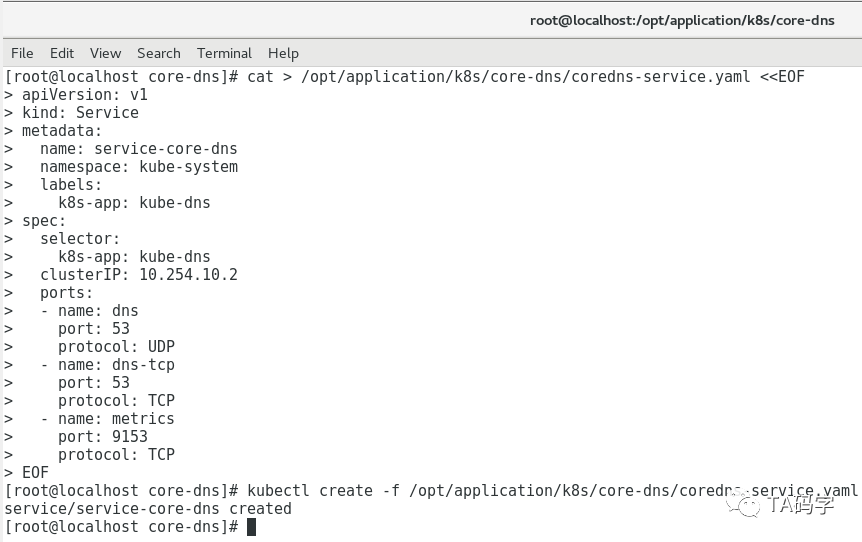The height and width of the screenshot is (542, 862).
Task: Click 'service/service-core-dns created' output text
Action: pos(148,508)
